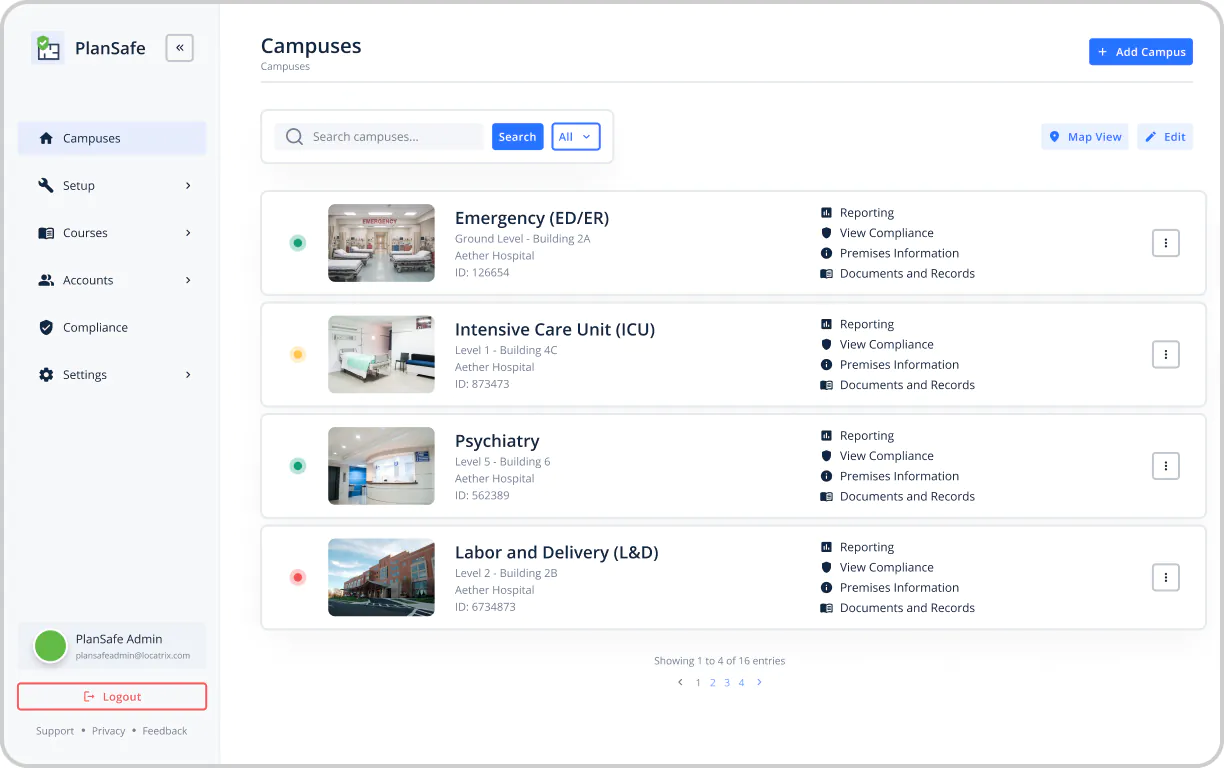
Task: Collapse the sidebar with the double-chevron button
Action: click(179, 47)
